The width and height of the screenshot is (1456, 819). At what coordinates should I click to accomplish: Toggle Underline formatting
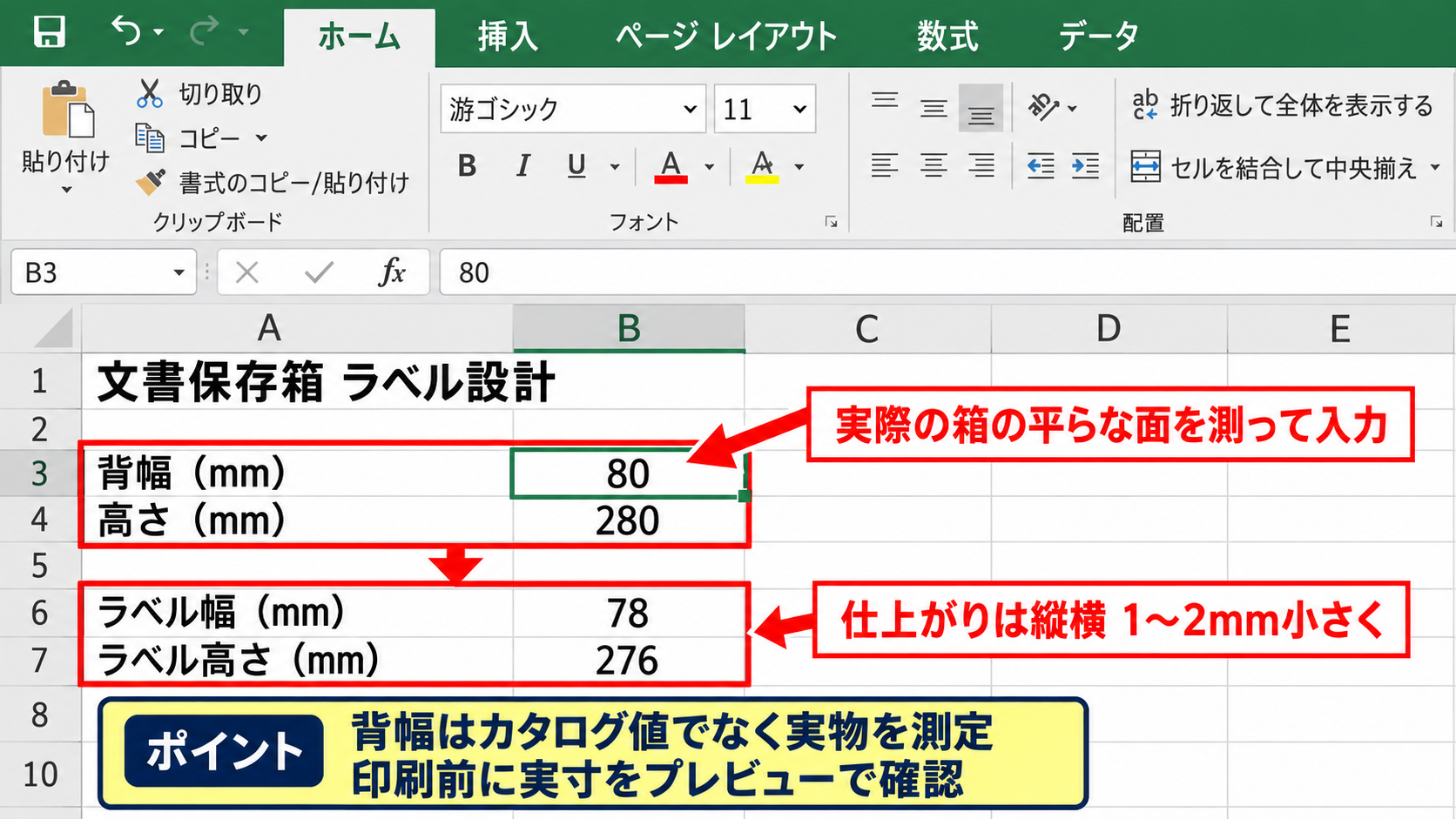coord(576,165)
